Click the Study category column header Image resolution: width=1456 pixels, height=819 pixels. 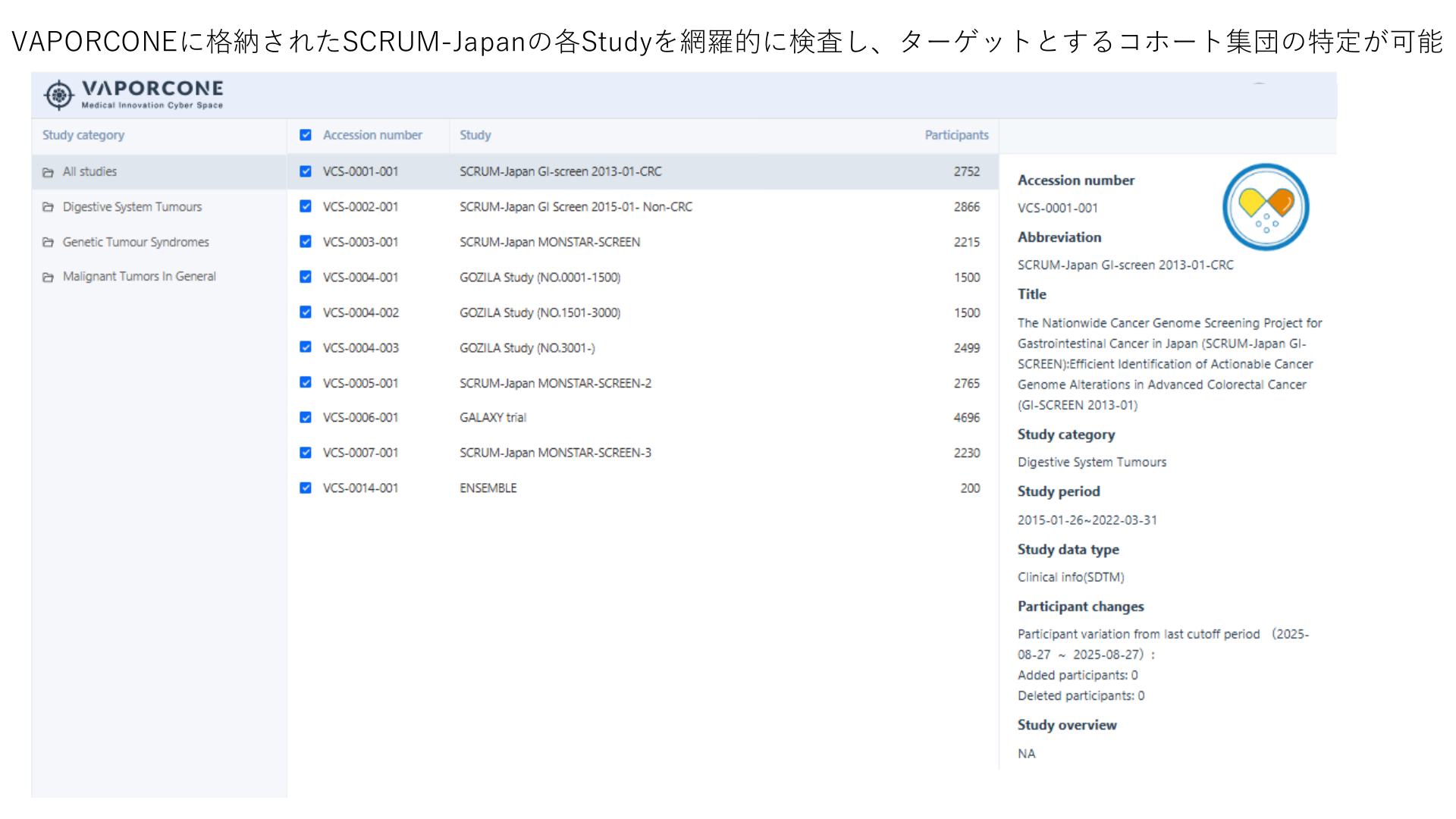83,135
